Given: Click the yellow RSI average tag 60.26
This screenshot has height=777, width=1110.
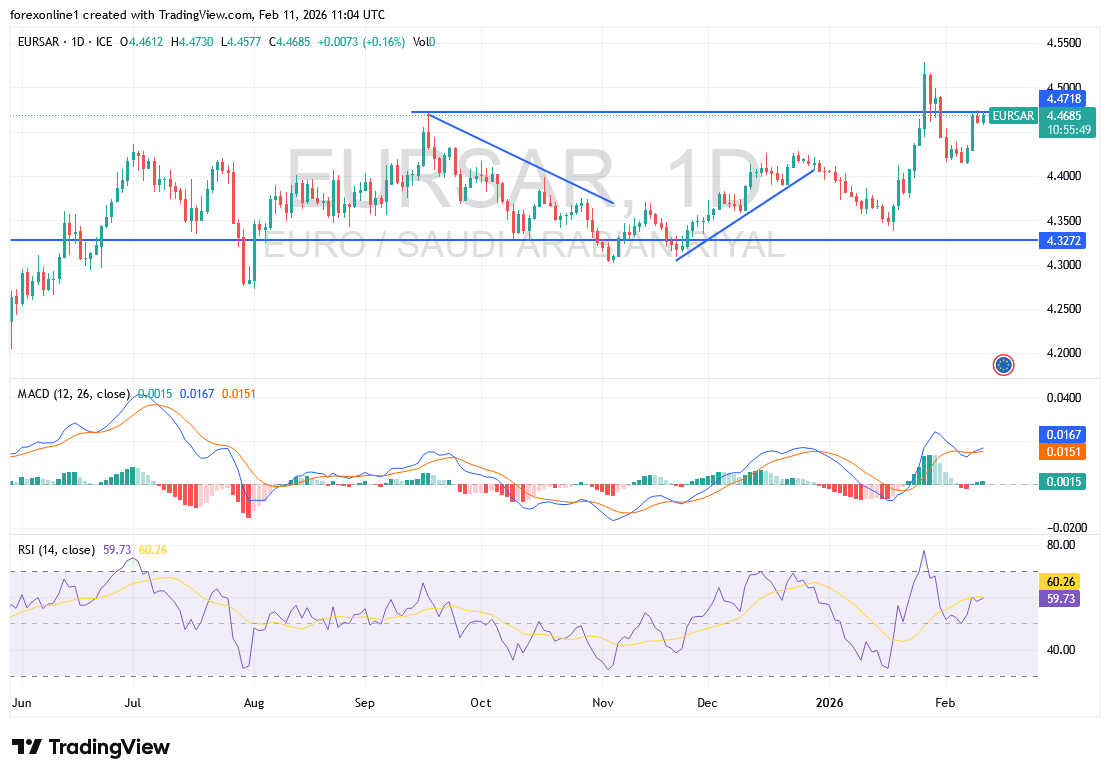Looking at the screenshot, I should pyautogui.click(x=1061, y=581).
